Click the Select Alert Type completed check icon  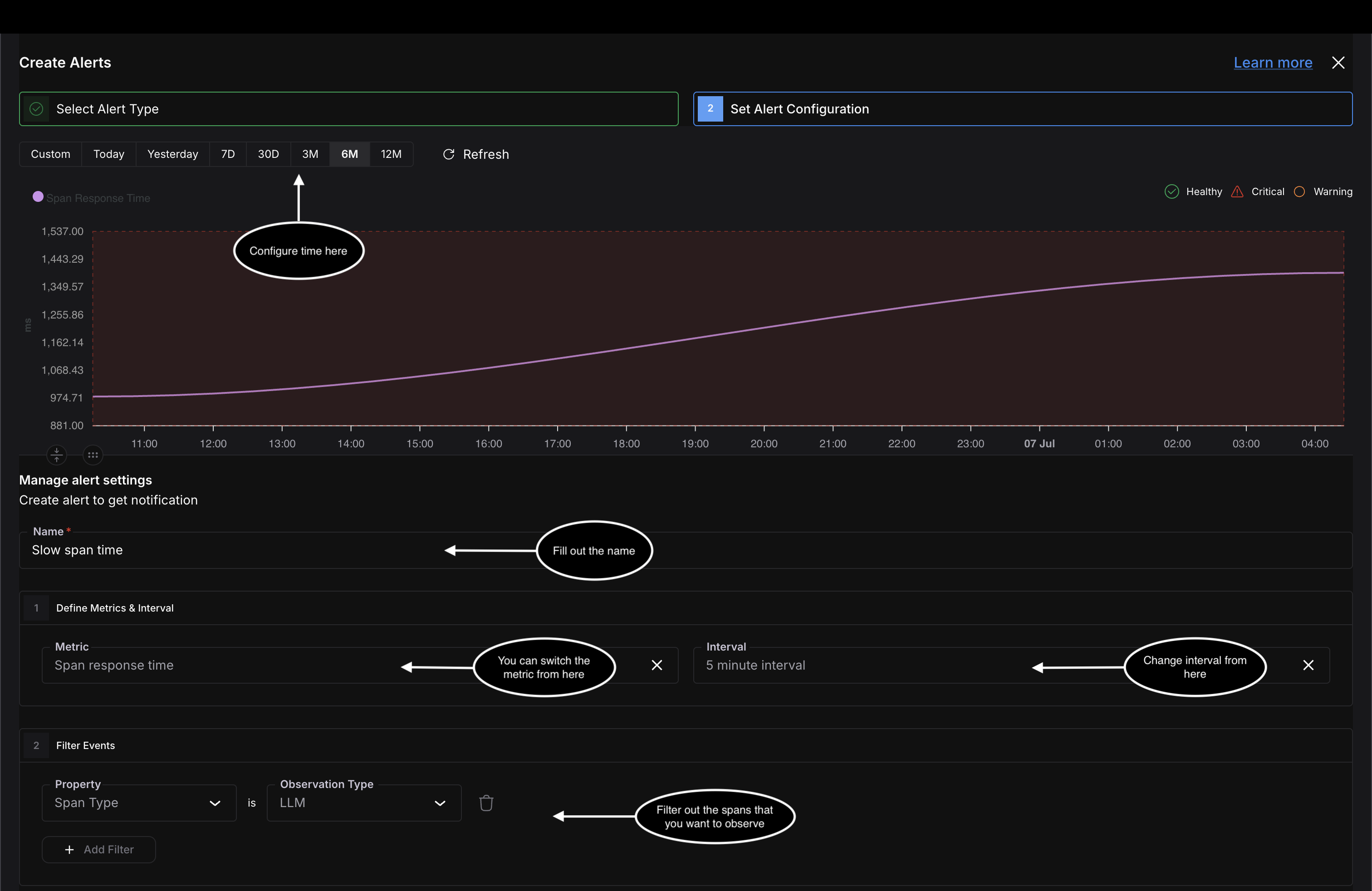(36, 109)
